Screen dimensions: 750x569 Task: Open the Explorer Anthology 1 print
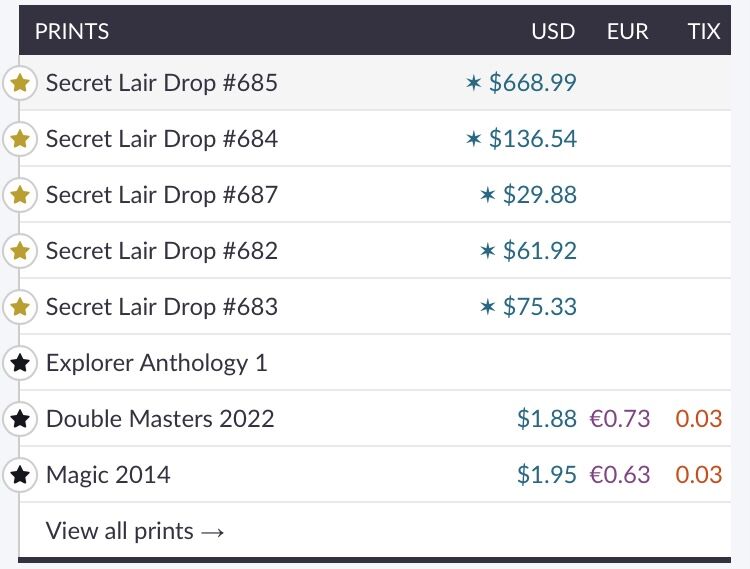click(157, 363)
